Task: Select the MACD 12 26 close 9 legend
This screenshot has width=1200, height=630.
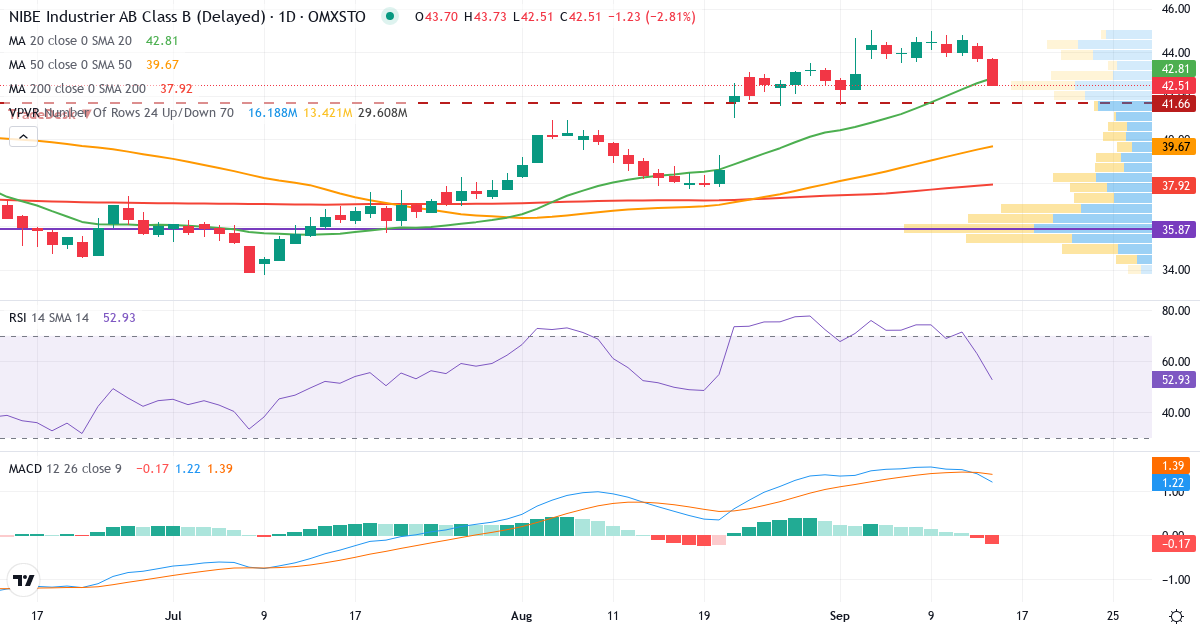Action: pos(65,468)
